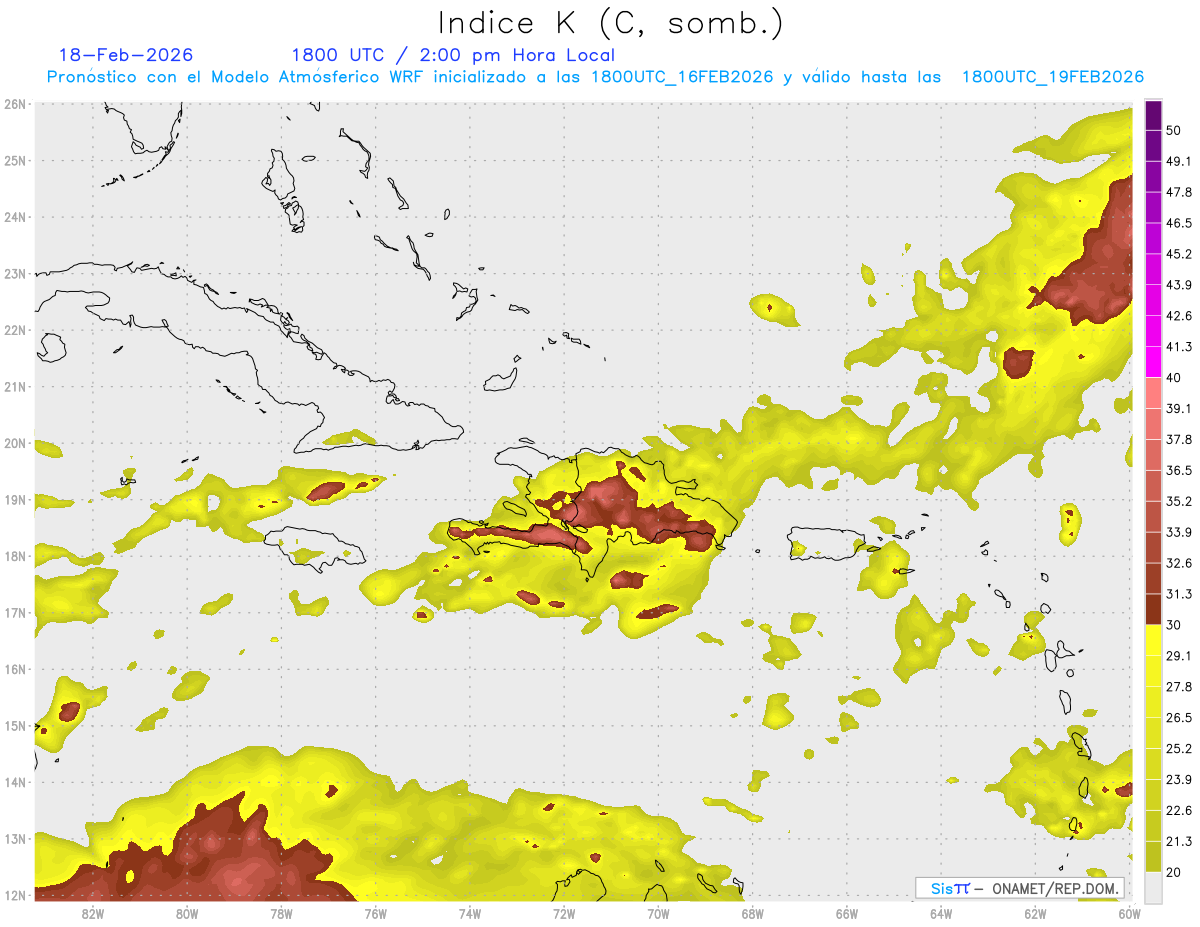
Task: Click the 64W longitude label
Action: (941, 913)
